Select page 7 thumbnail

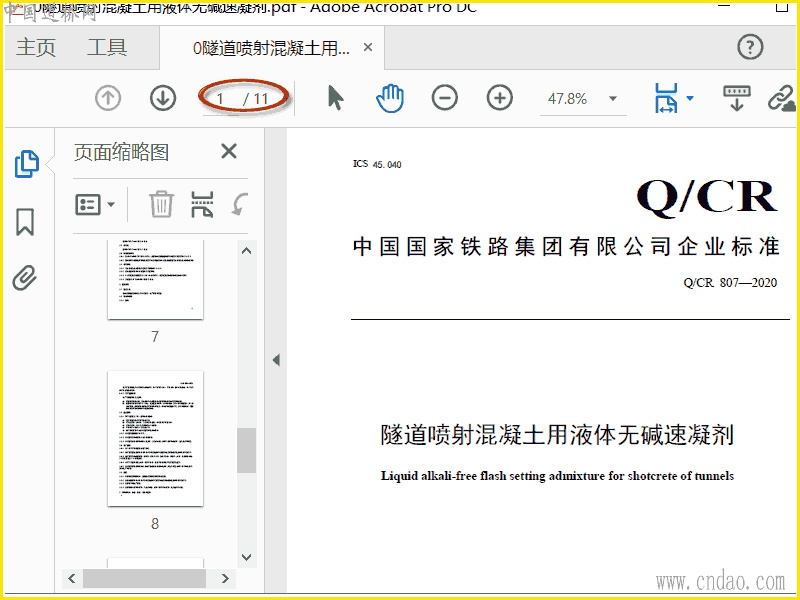tap(155, 280)
